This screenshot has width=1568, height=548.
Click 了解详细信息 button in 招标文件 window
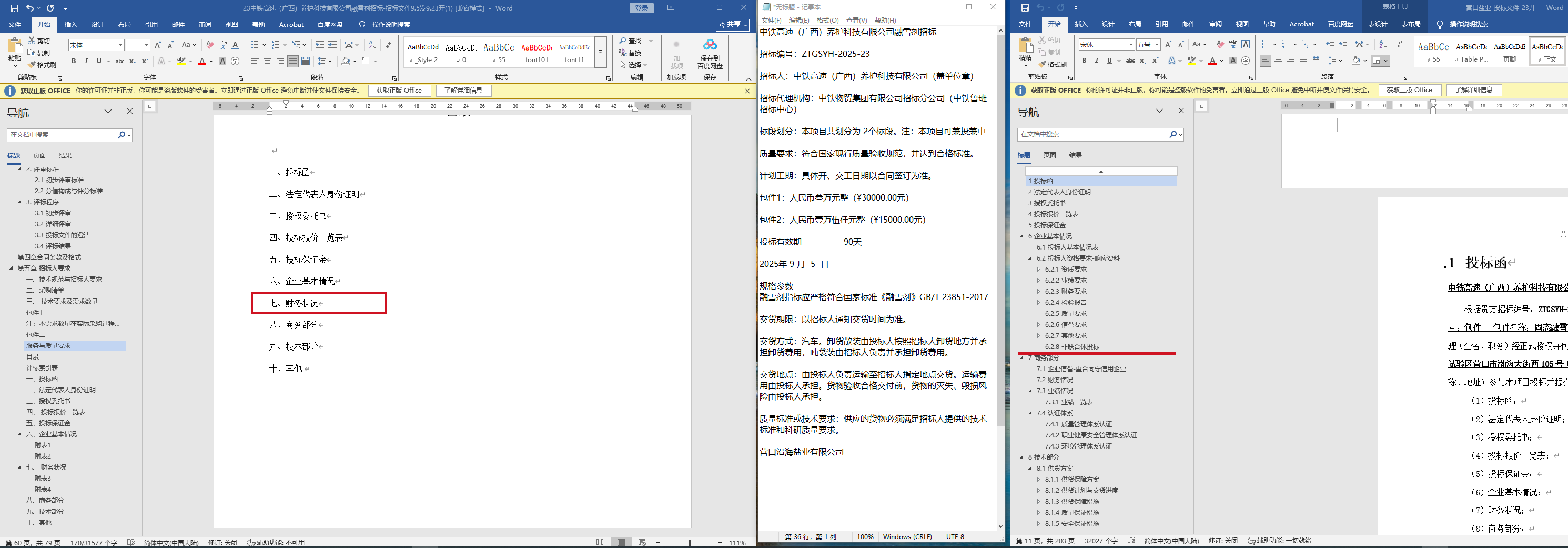tap(463, 90)
